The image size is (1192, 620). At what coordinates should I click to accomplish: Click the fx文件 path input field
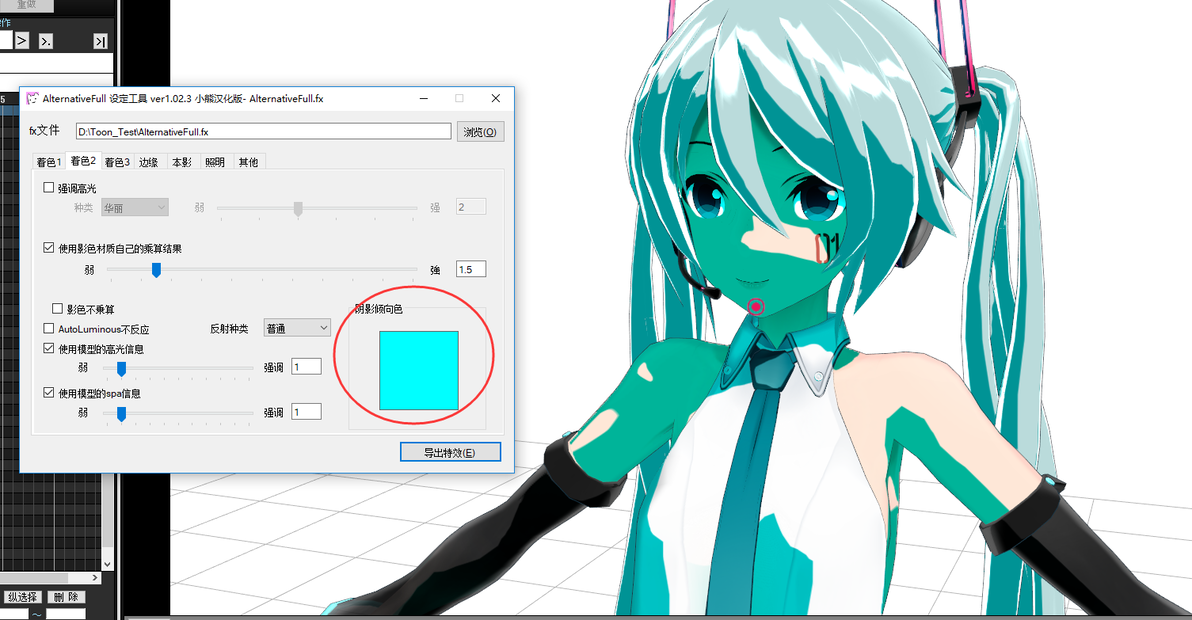(x=263, y=131)
